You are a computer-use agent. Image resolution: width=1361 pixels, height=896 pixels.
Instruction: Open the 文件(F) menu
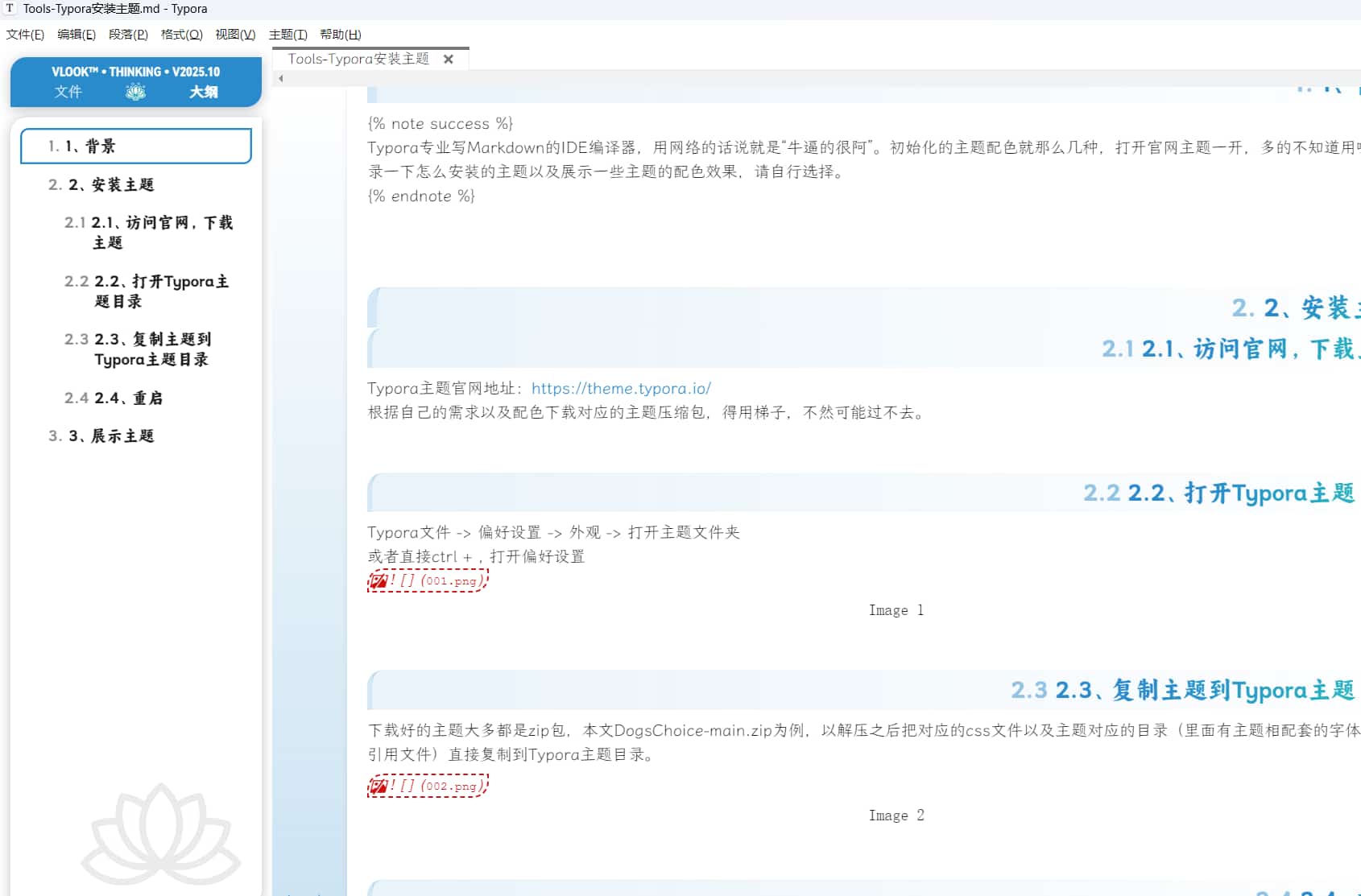tap(25, 35)
